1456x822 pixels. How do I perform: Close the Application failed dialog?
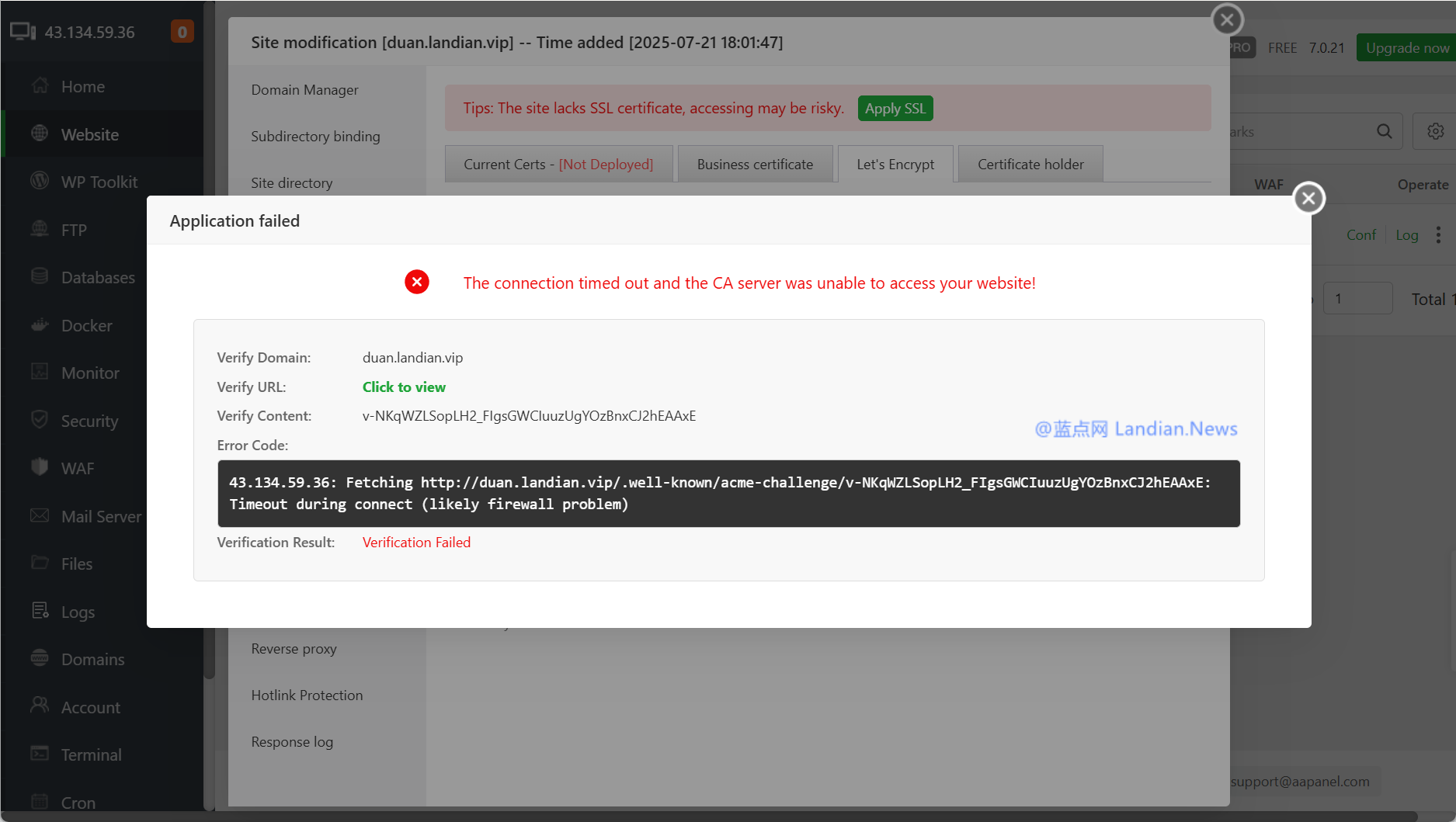click(x=1308, y=198)
